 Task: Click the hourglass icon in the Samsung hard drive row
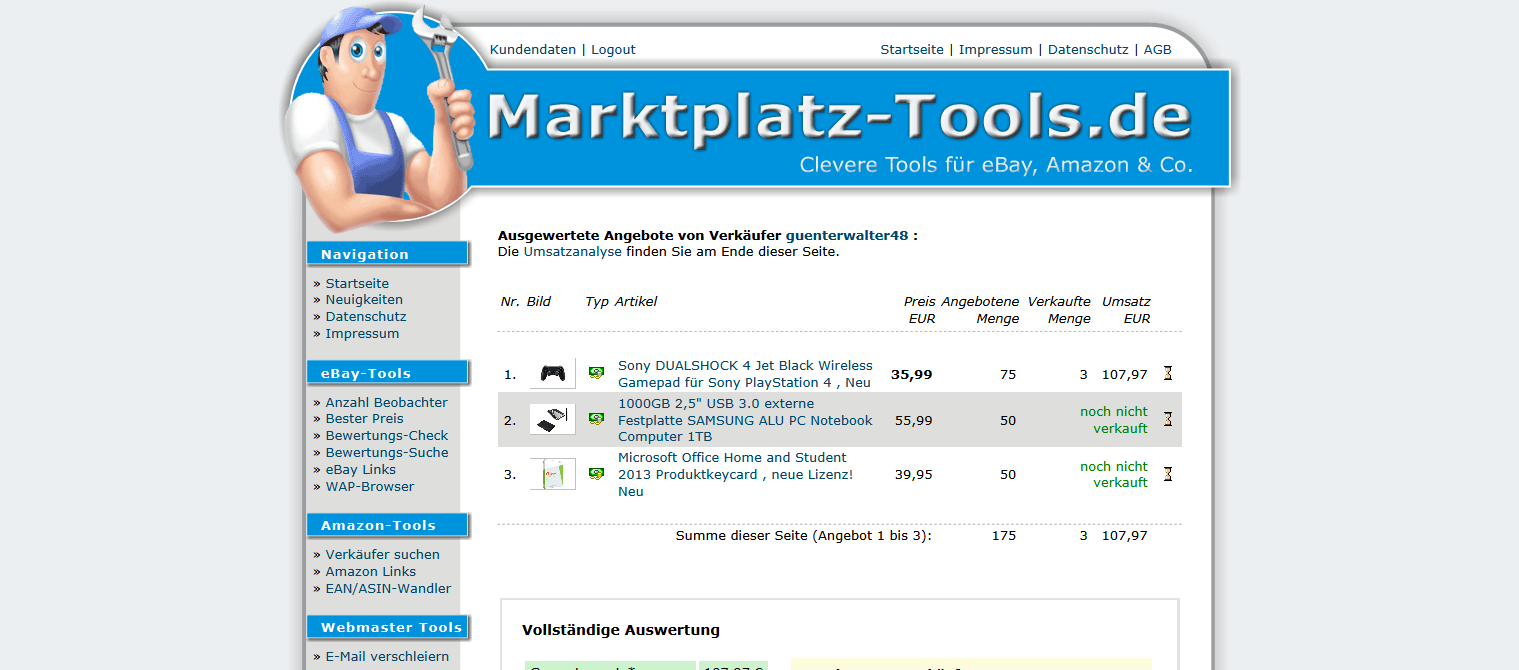[x=1167, y=419]
